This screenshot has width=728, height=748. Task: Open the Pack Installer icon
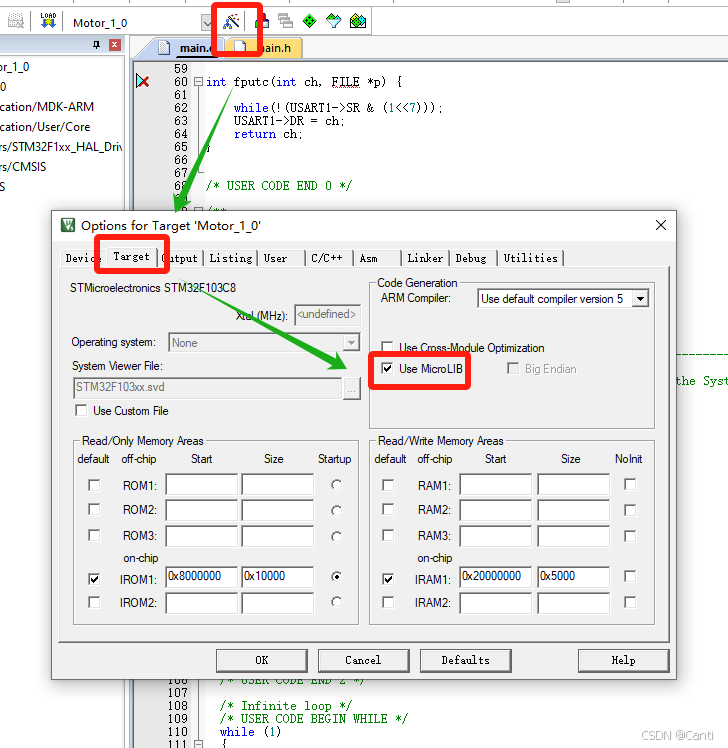coord(358,21)
